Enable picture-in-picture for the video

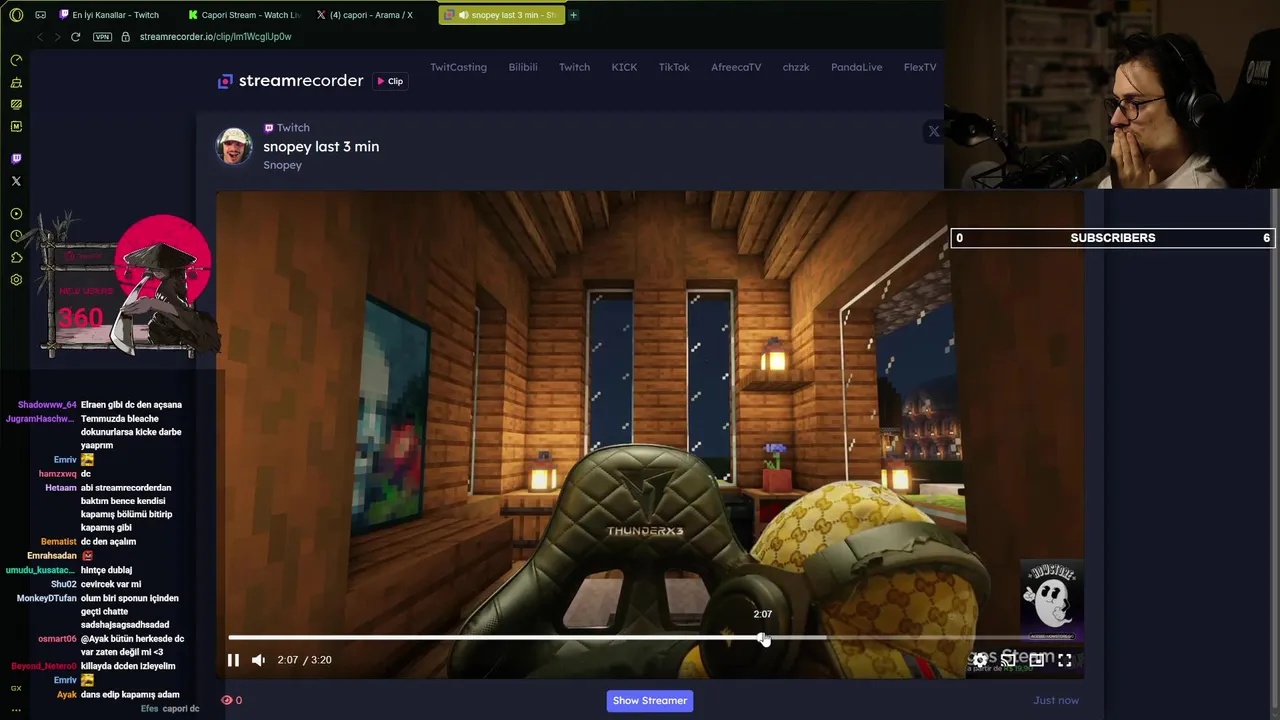point(1037,660)
